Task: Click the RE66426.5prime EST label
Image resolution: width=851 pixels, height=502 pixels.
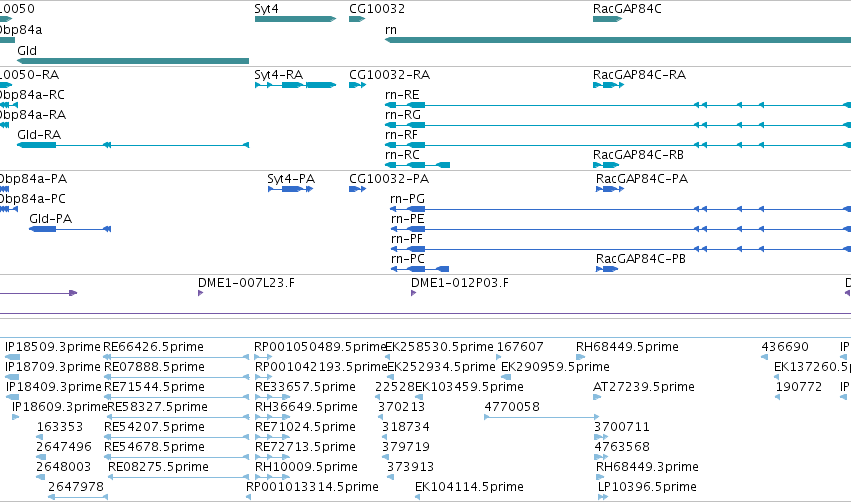Action: [154, 347]
